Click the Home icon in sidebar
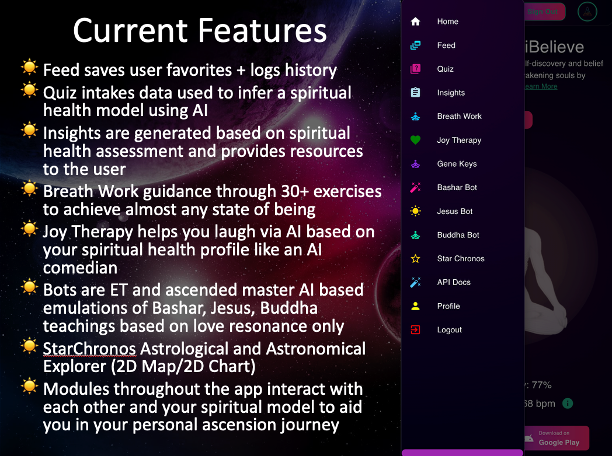This screenshot has width=612, height=456. pyautogui.click(x=415, y=21)
